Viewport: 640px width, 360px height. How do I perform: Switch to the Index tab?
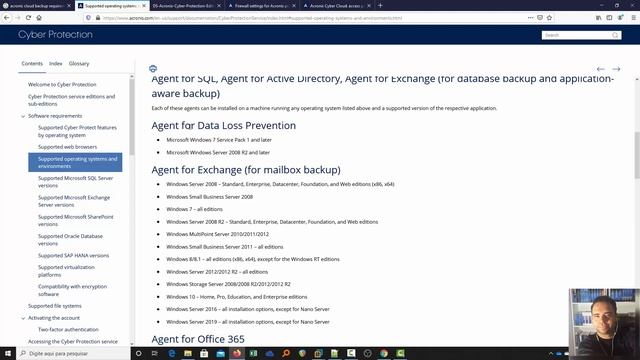pos(56,64)
